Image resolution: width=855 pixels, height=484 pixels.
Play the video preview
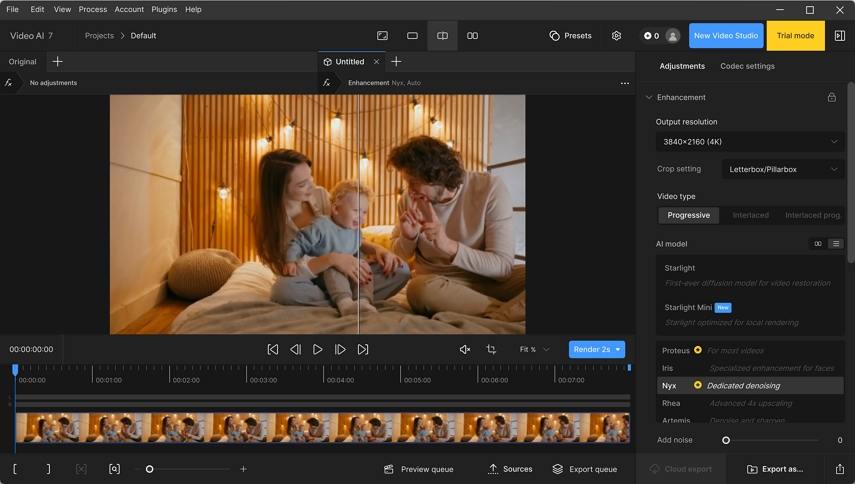[317, 349]
